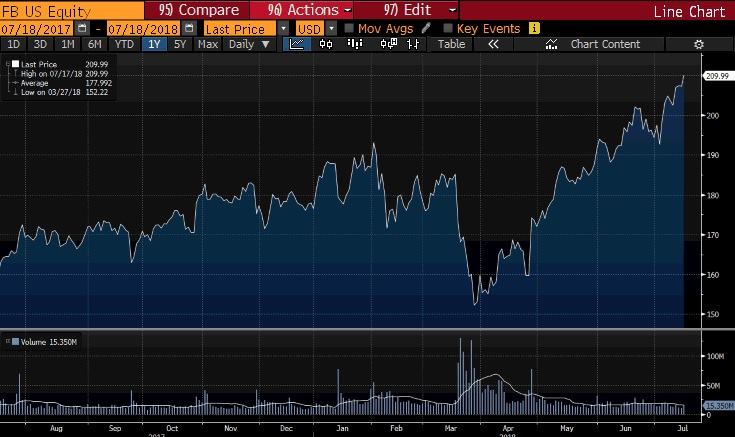Select the OHLC tick chart icon
The height and width of the screenshot is (437, 735).
click(413, 44)
